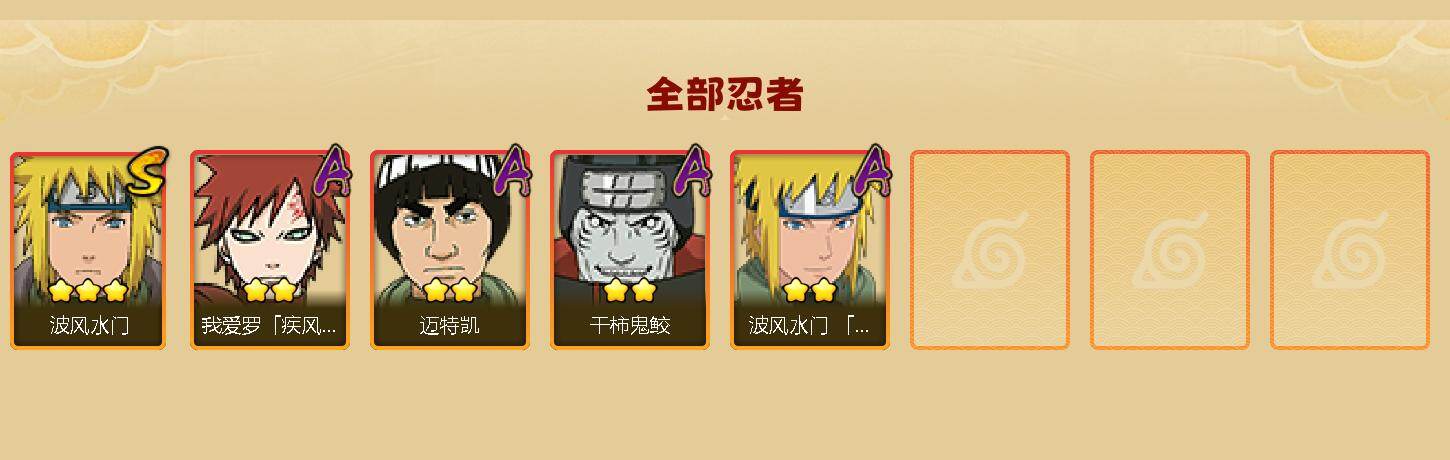Click the A rank badge on 我爱罗 card
Viewport: 1450px width, 460px height.
(333, 171)
